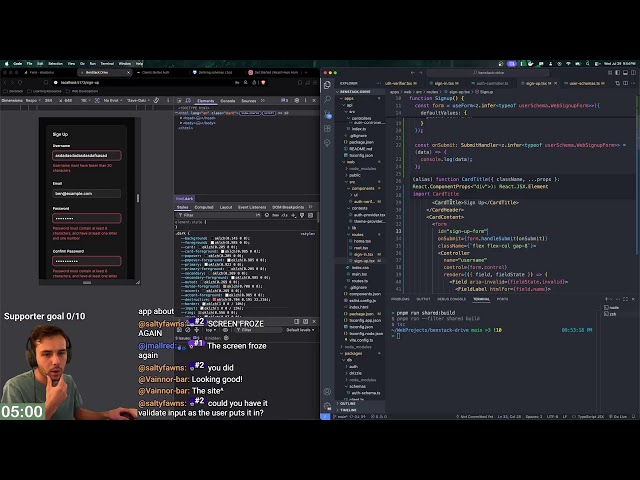Select the node terminal in terminal list
The height and width of the screenshot is (480, 640).
611,307
